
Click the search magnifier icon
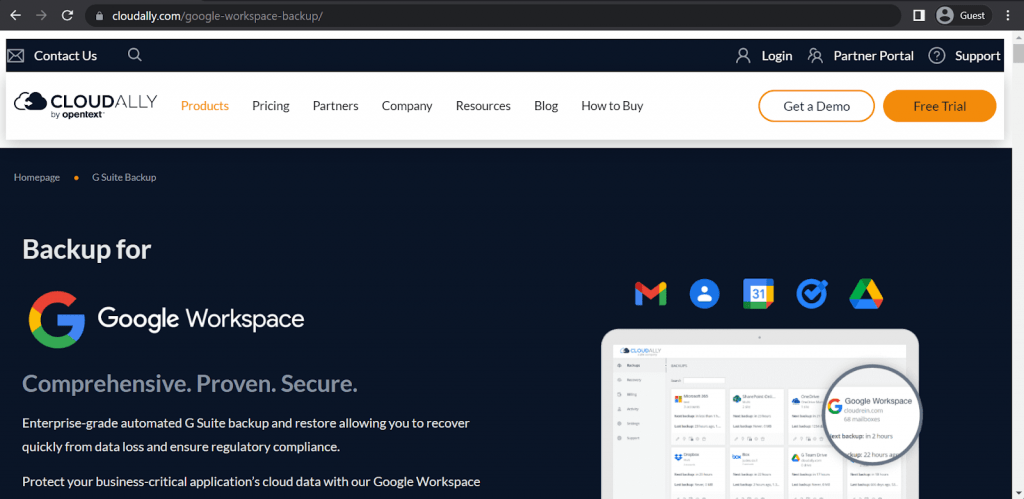[135, 55]
